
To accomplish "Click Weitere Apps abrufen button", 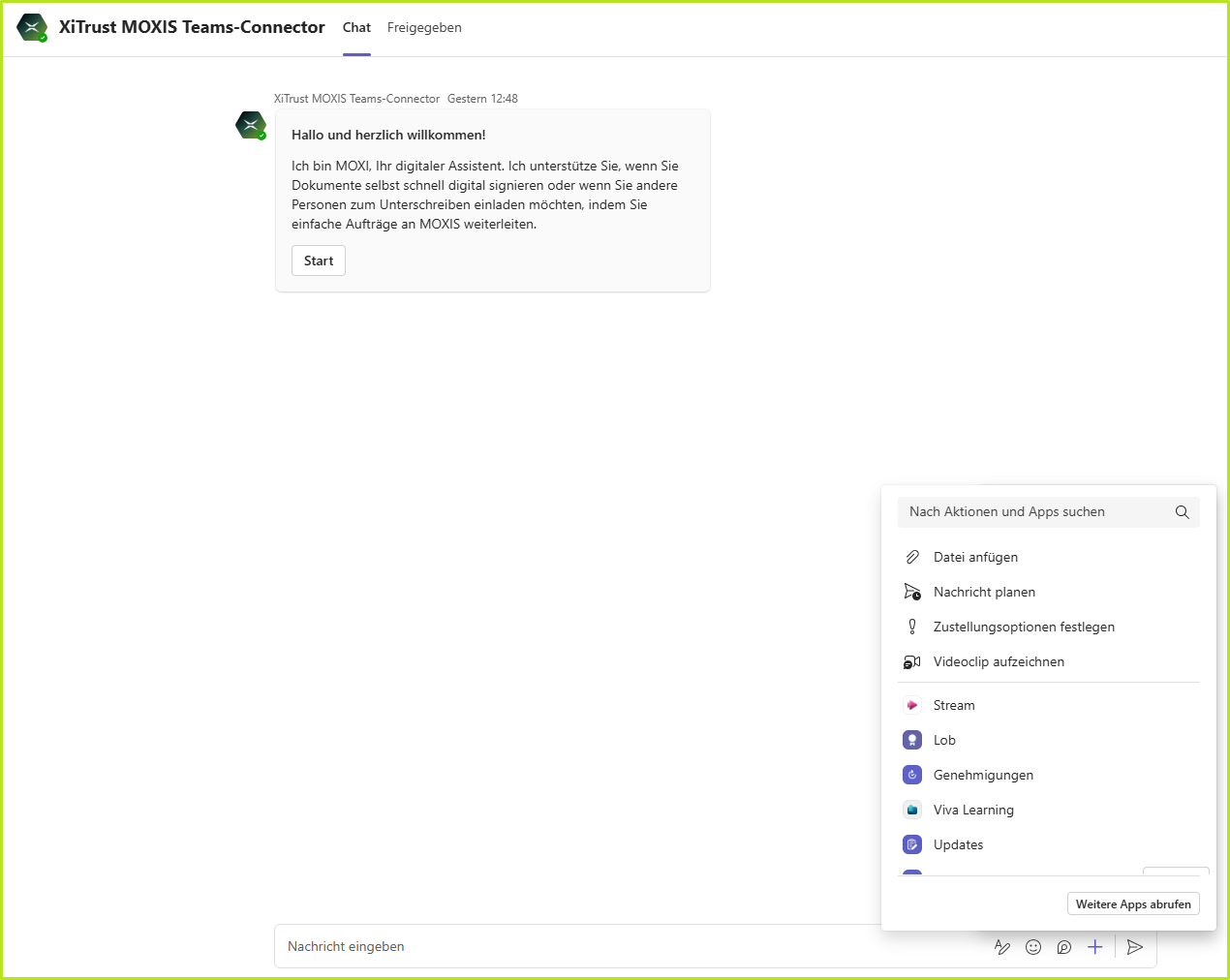I will coord(1133,903).
